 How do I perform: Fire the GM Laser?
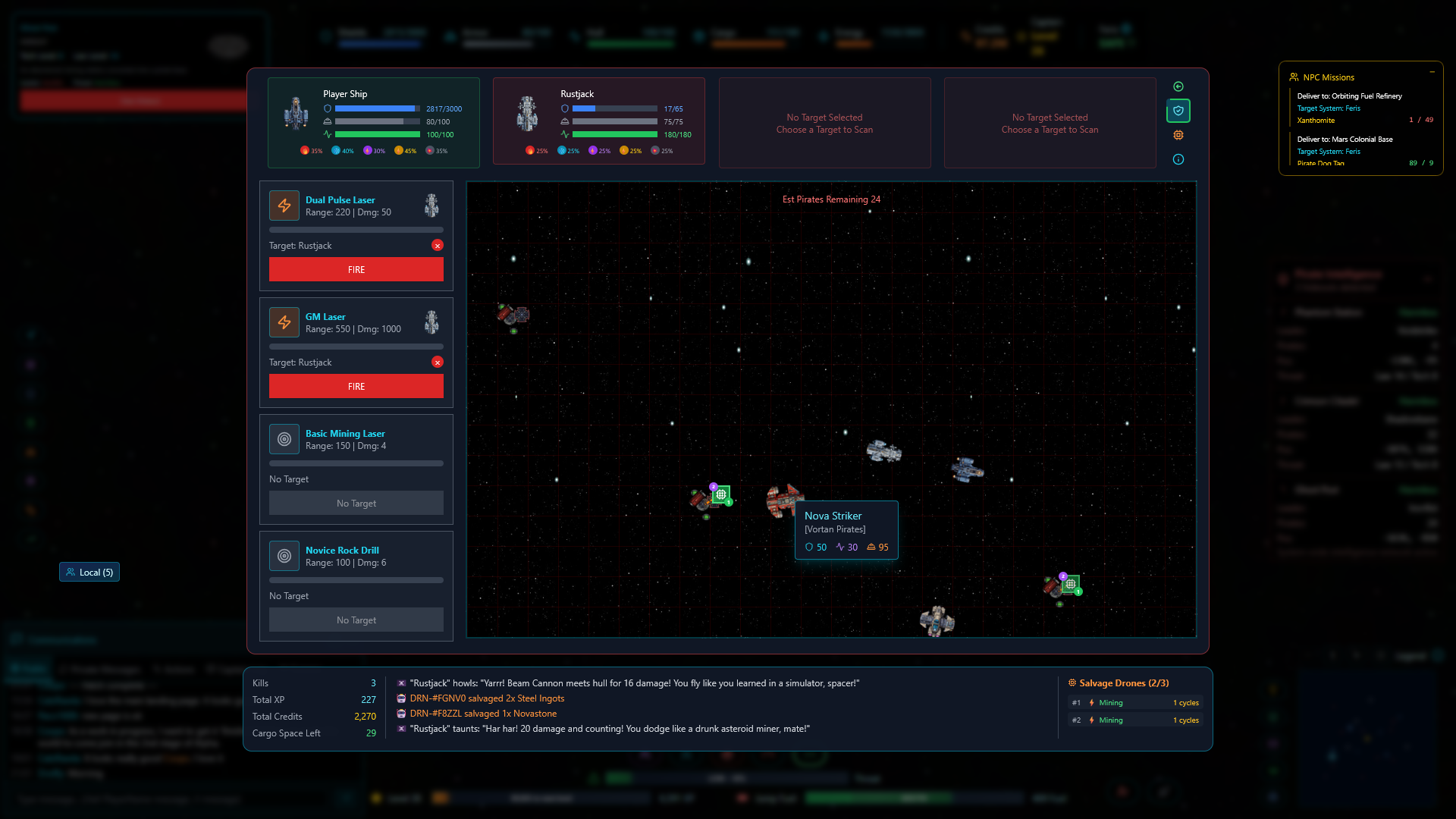(356, 386)
